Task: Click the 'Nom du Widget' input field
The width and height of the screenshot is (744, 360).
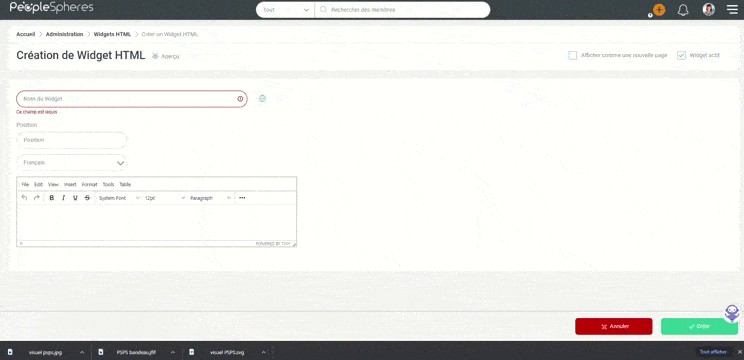Action: click(x=132, y=99)
